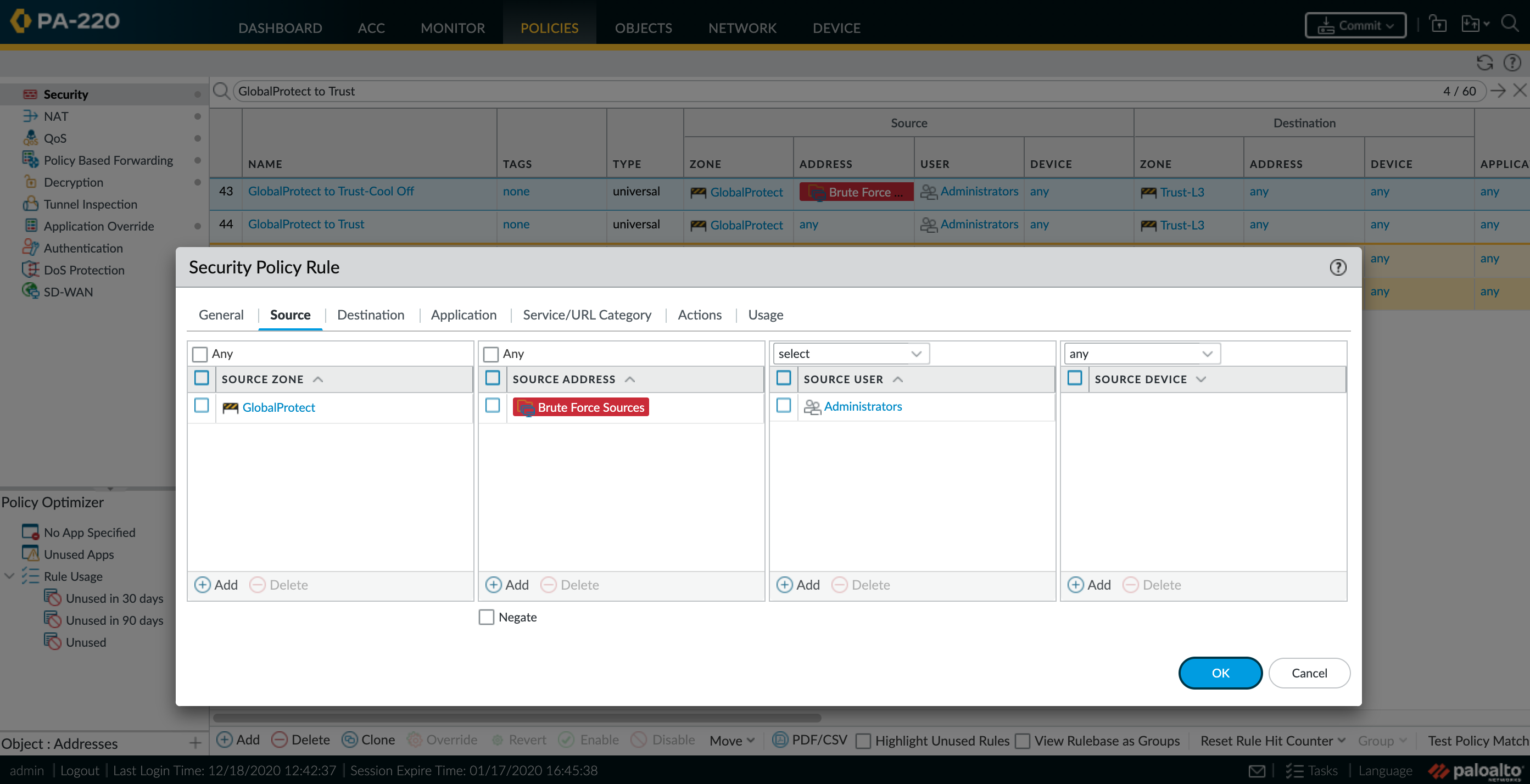Image resolution: width=1530 pixels, height=784 pixels.
Task: Click the search input field for rules
Action: tap(855, 91)
